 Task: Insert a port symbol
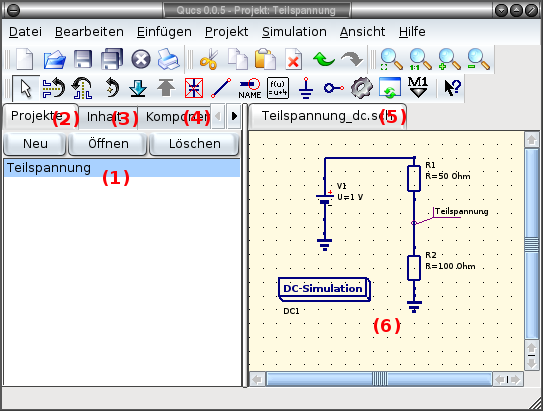(x=334, y=88)
